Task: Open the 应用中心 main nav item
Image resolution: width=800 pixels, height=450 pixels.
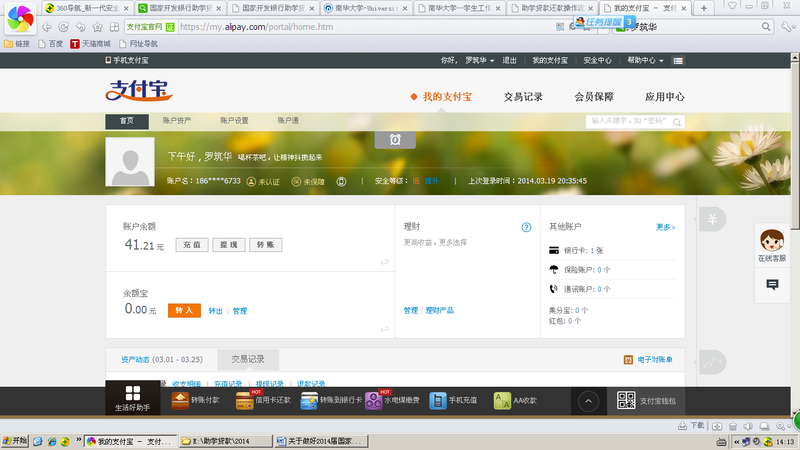Action: pos(664,97)
